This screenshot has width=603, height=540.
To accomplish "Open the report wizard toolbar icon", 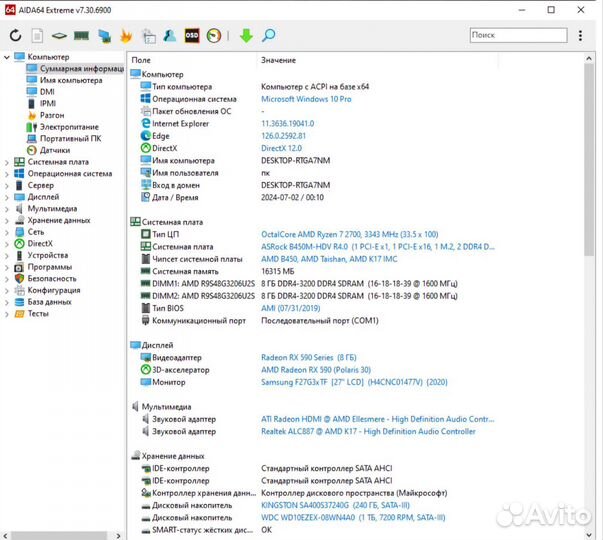I will pos(148,36).
